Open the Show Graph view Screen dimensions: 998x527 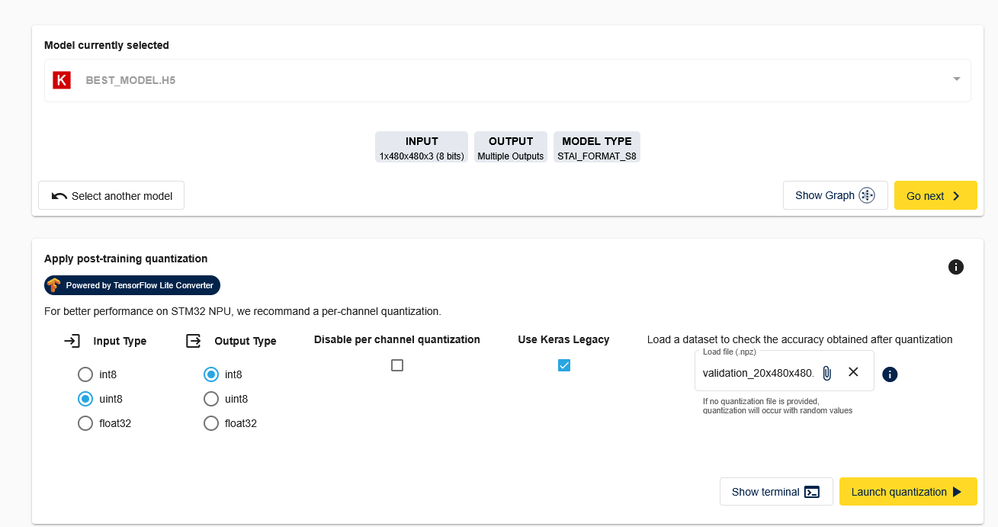[835, 196]
